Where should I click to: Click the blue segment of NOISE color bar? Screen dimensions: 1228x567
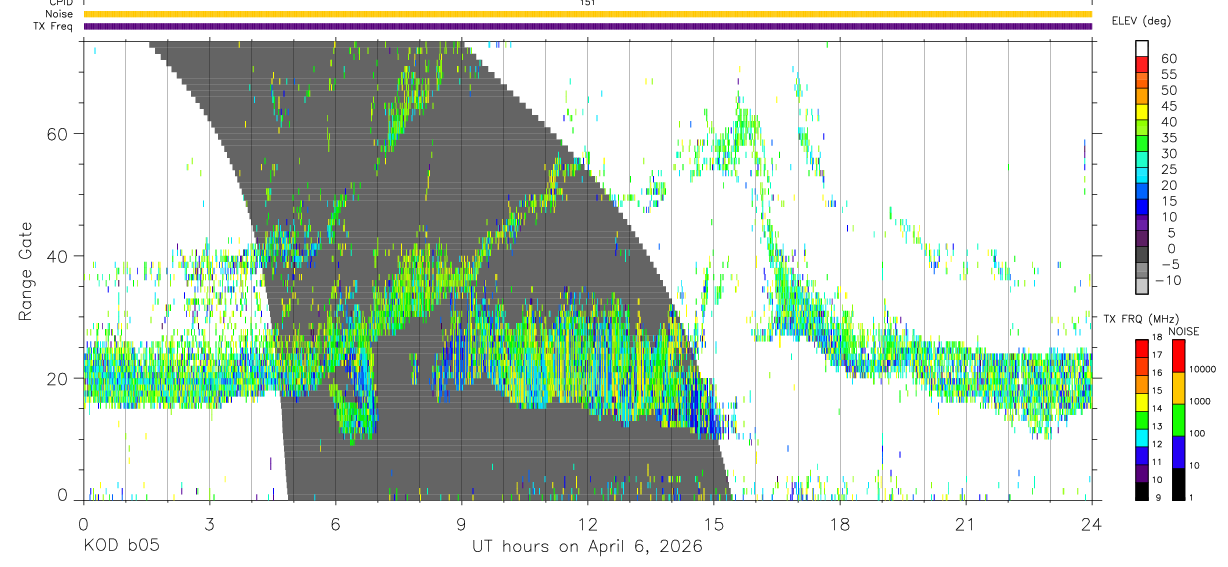1178,451
